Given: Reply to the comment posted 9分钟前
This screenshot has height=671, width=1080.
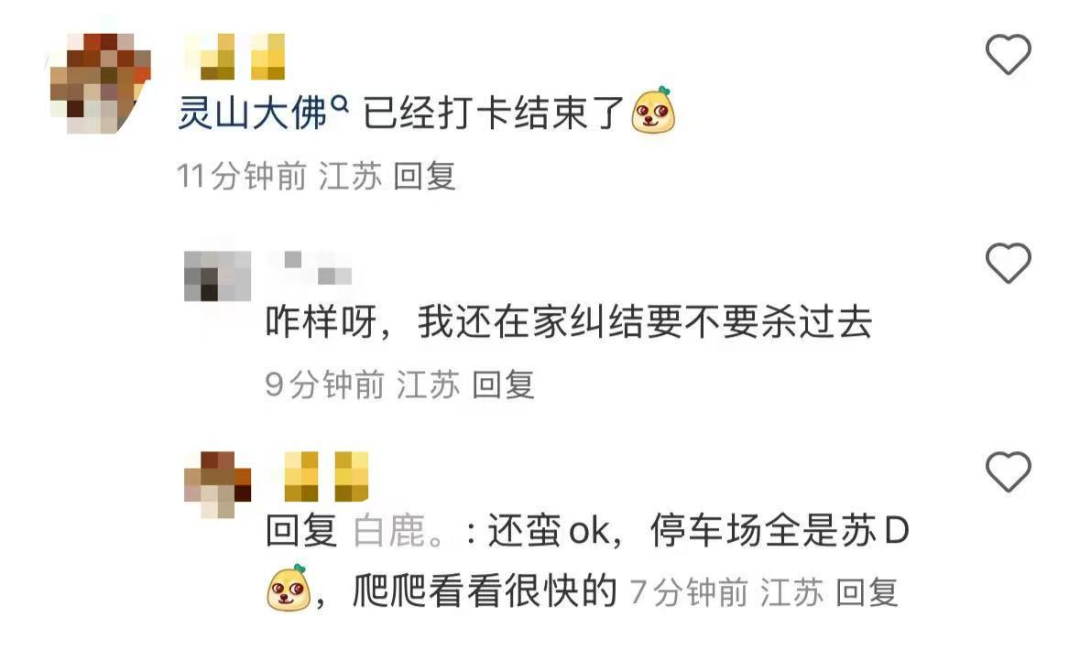Looking at the screenshot, I should [503, 384].
